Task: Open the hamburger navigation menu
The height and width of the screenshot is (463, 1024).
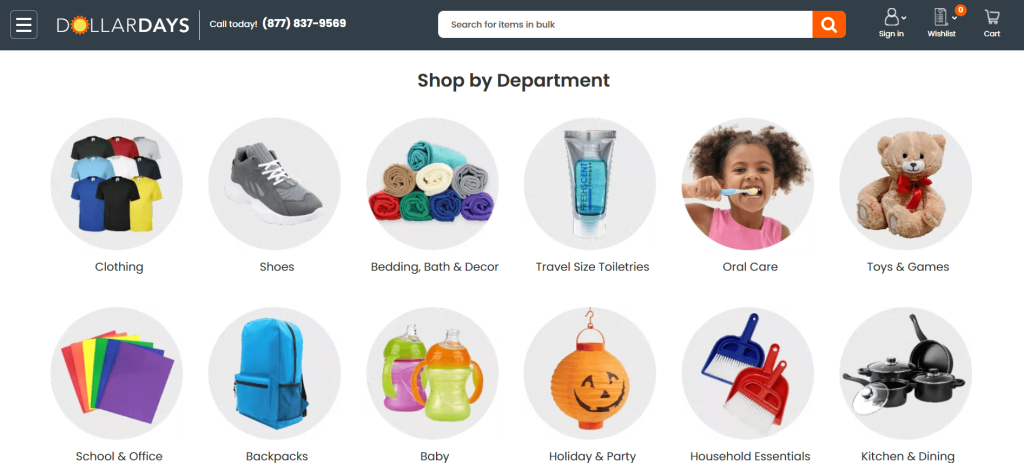Action: pyautogui.click(x=24, y=25)
